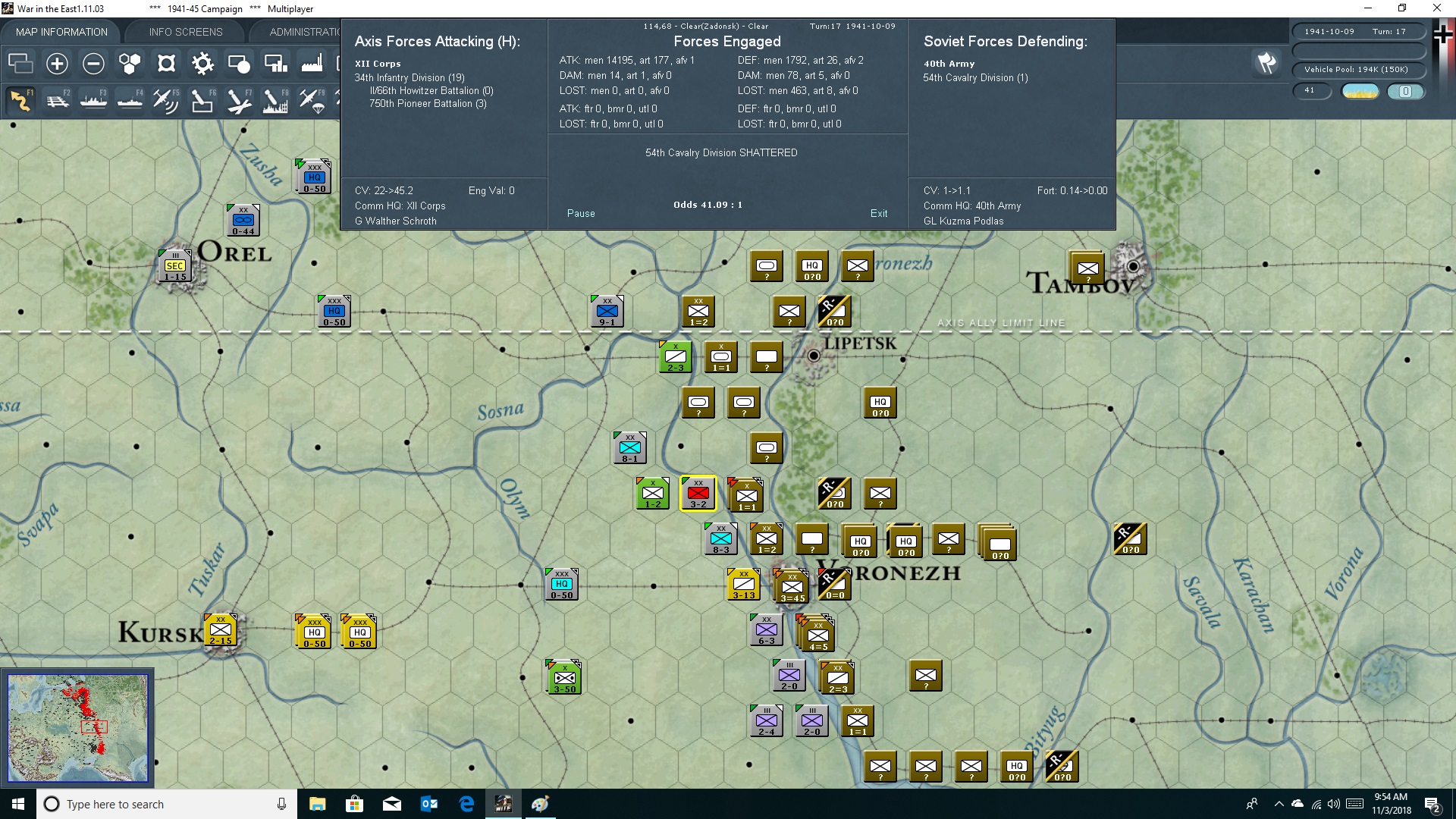Toggle the factory locations overlay icon
1456x819 pixels.
(x=312, y=64)
